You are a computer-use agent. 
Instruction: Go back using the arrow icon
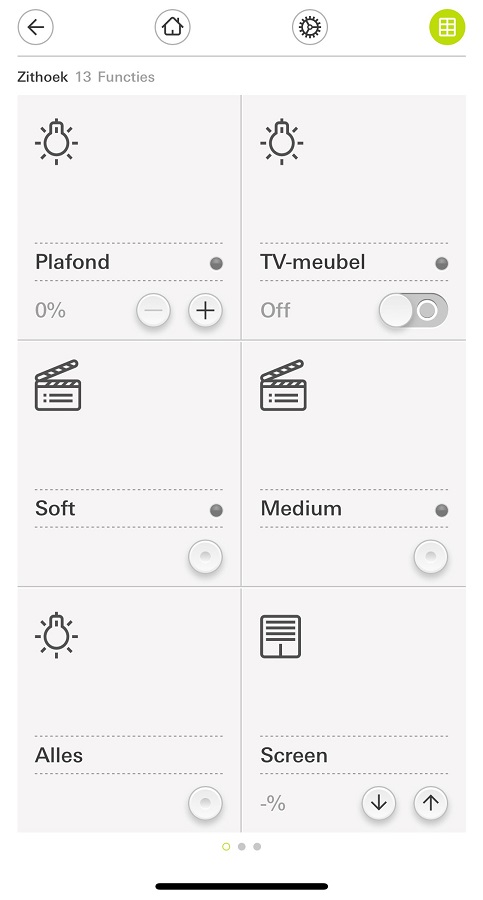pos(36,27)
